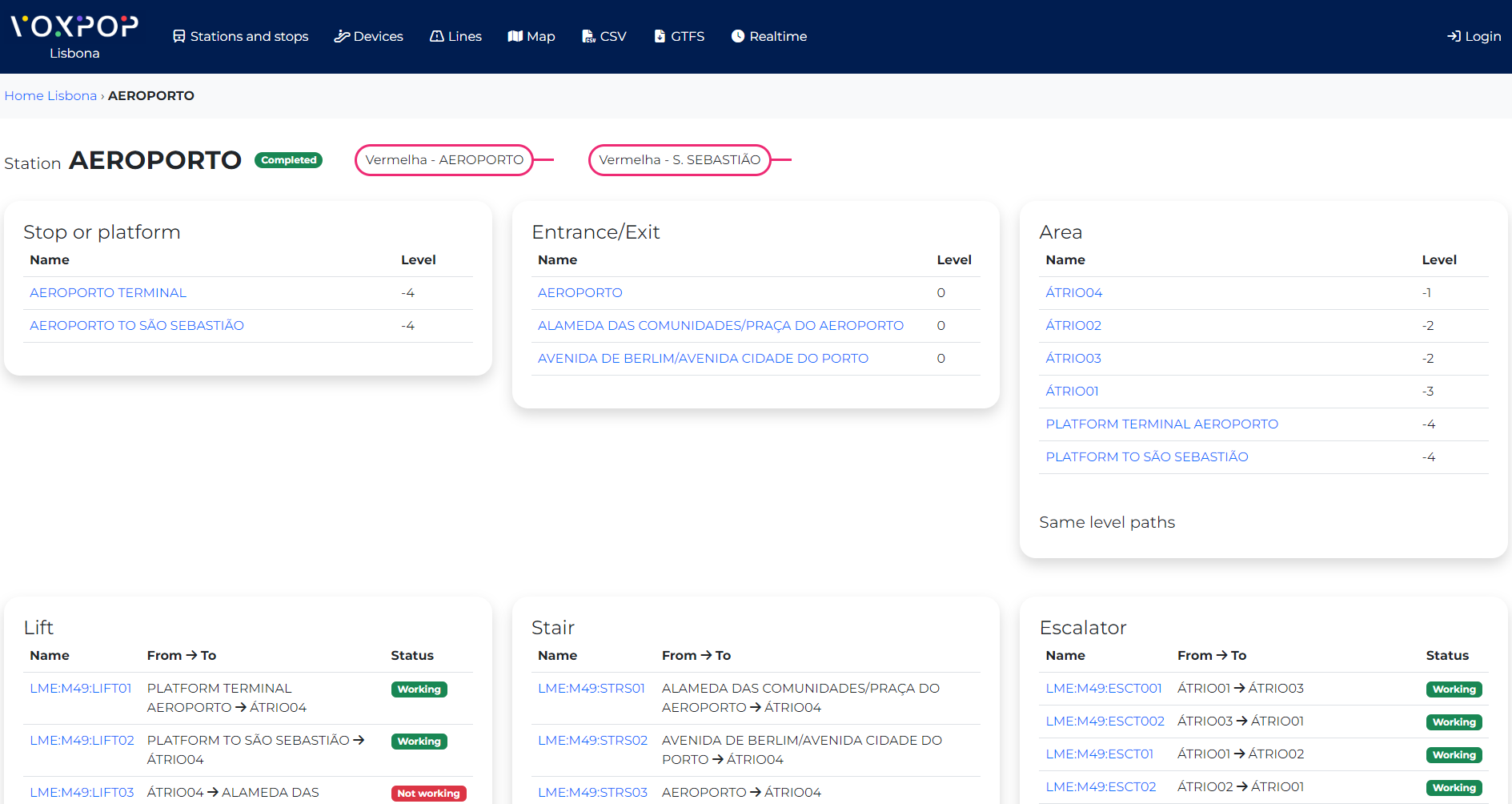Open the CSV export page

[604, 36]
